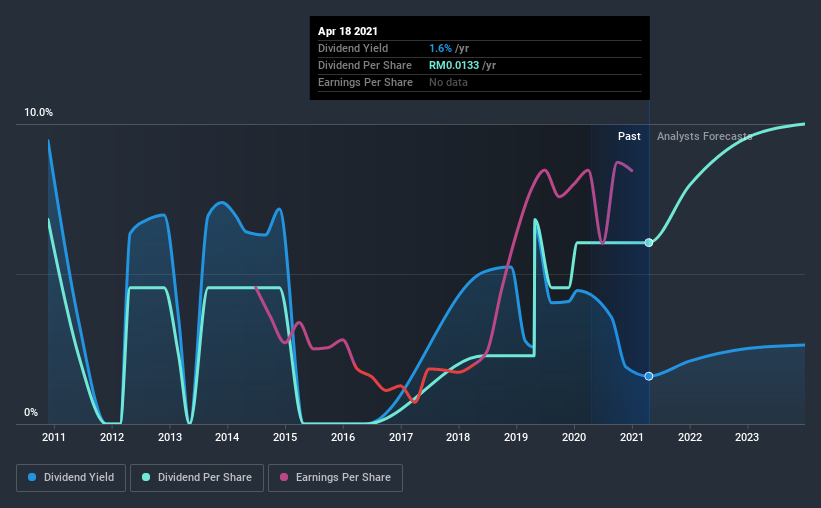Click the 10.0% y-axis label
The image size is (821, 508).
(x=39, y=113)
